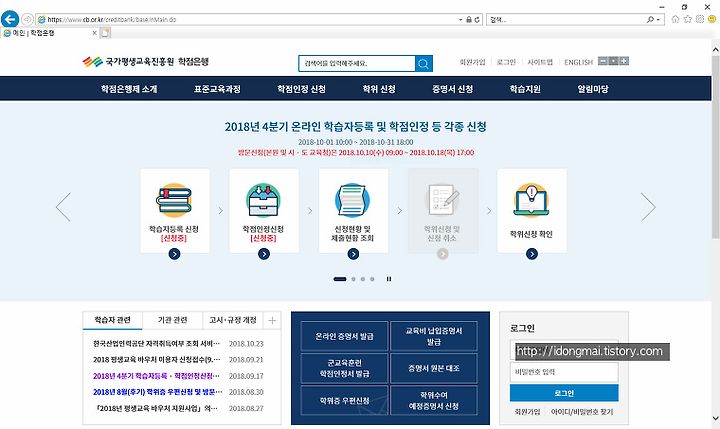720x429 pixels.
Task: Click the 학위수여 예정증명서 신청 button
Action: coord(433,401)
